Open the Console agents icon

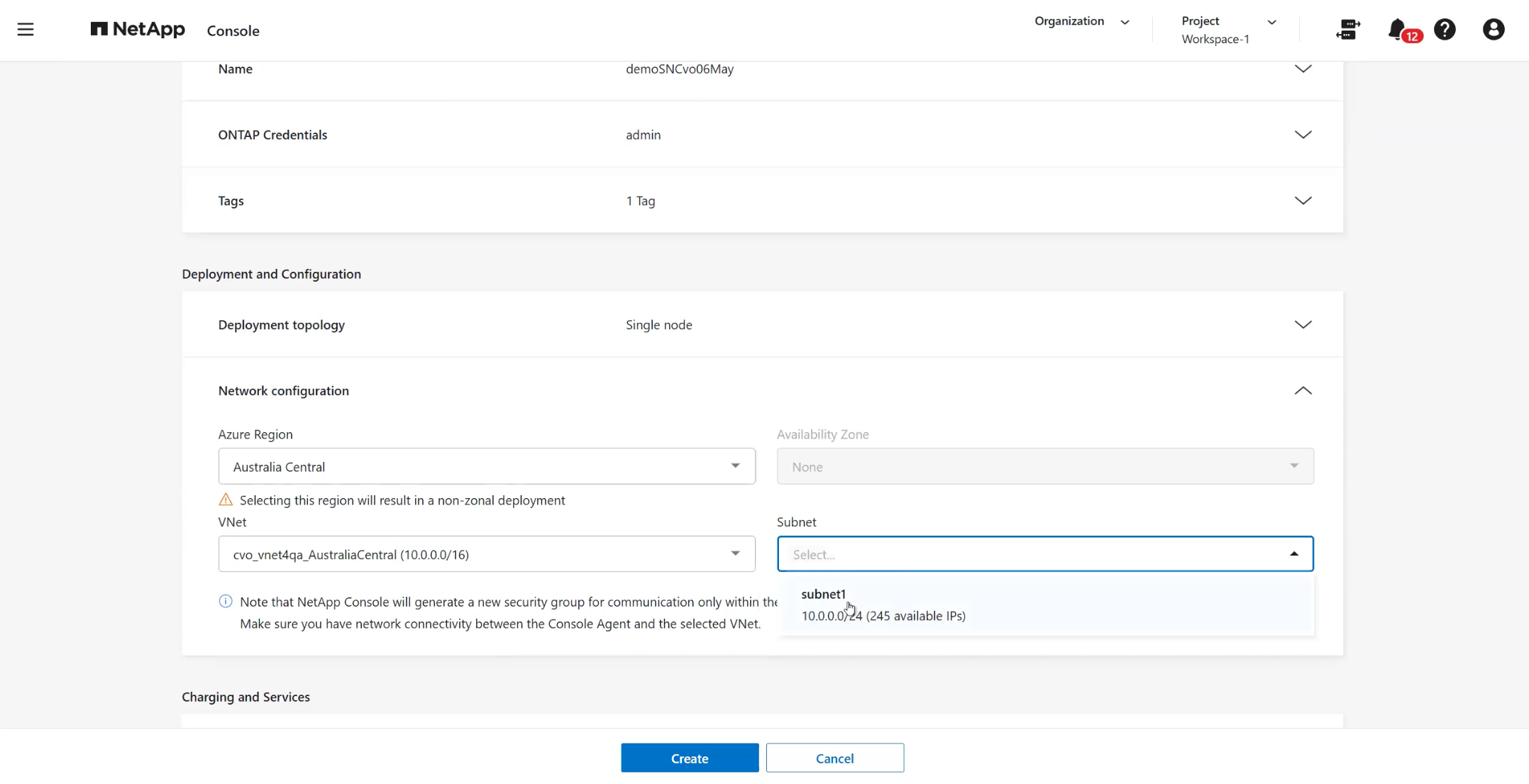[1347, 29]
